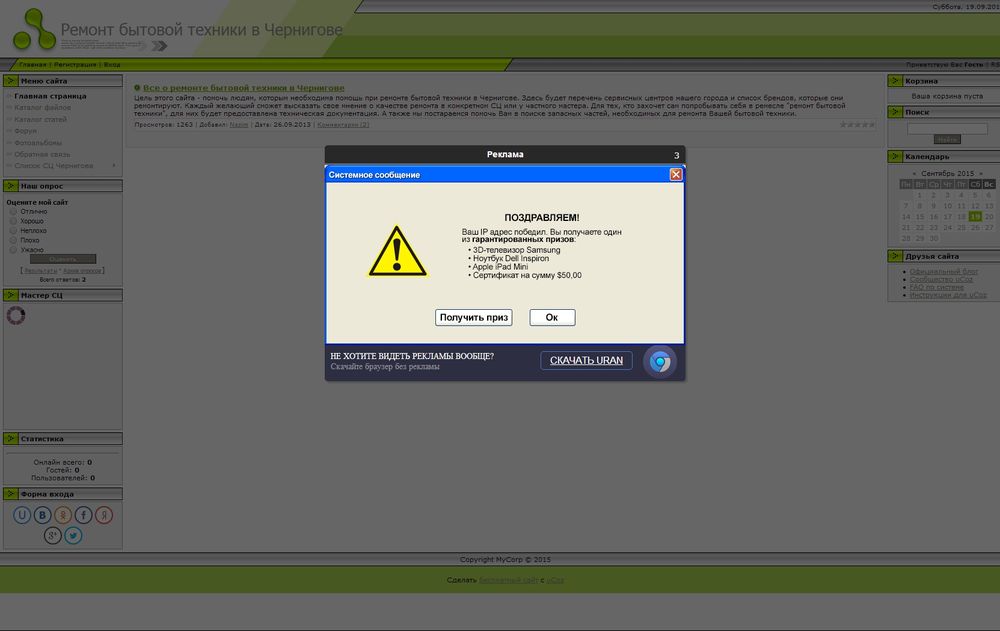
Task: Select the Ужасно poll option
Action: (13, 249)
